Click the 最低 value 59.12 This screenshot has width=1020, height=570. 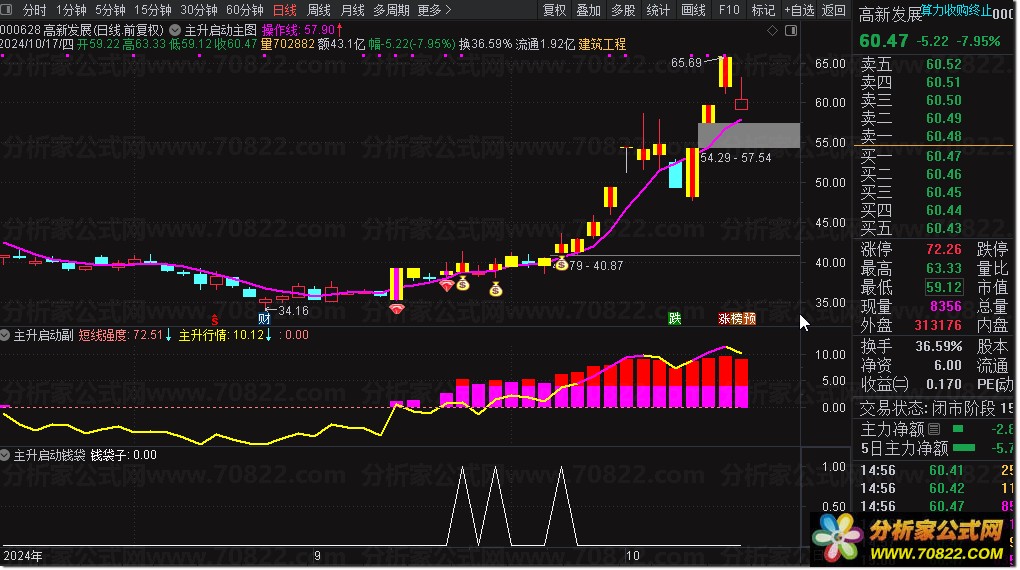click(943, 287)
